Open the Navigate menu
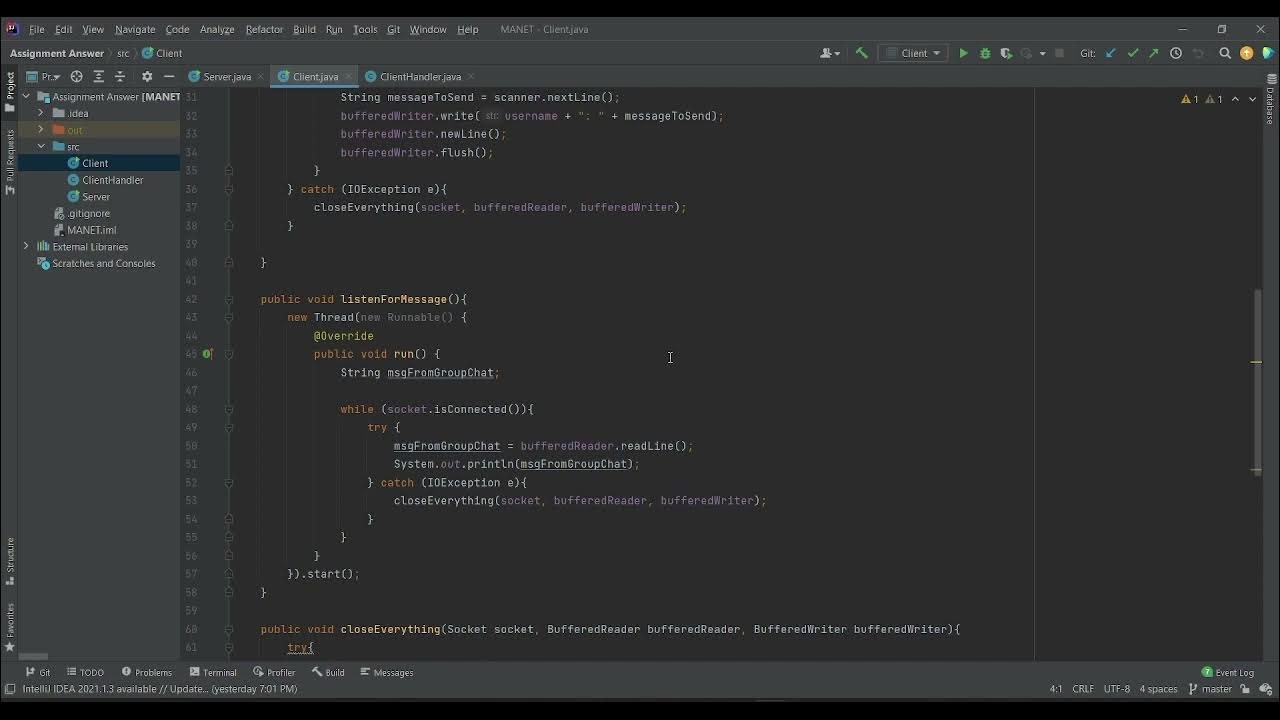 [x=135, y=29]
